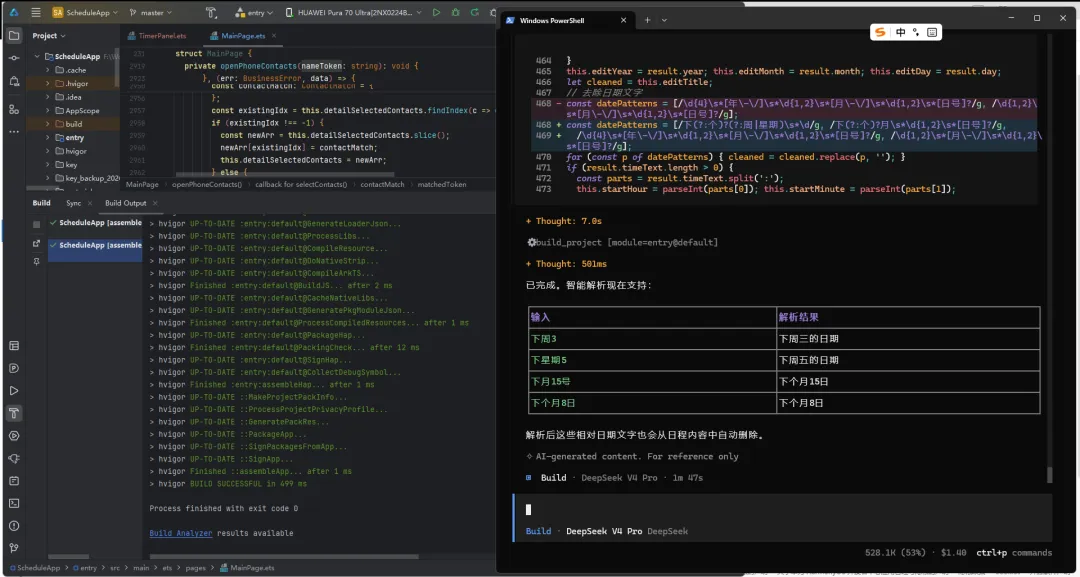Open the Problems exclamation icon
Screen dimensions: 1080x577
(14, 525)
